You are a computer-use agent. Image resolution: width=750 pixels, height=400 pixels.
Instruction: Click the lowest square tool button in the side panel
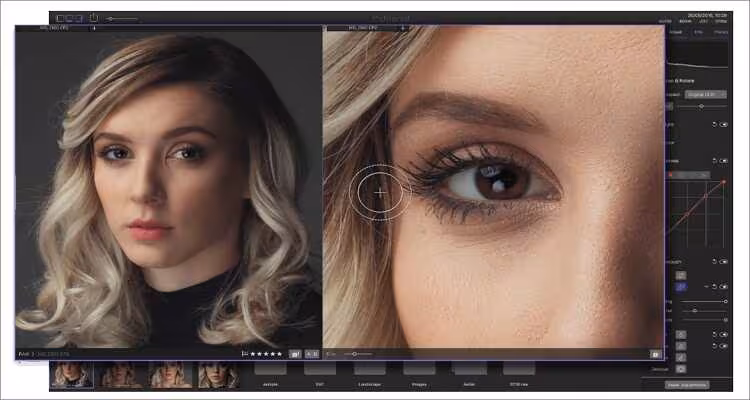click(681, 369)
